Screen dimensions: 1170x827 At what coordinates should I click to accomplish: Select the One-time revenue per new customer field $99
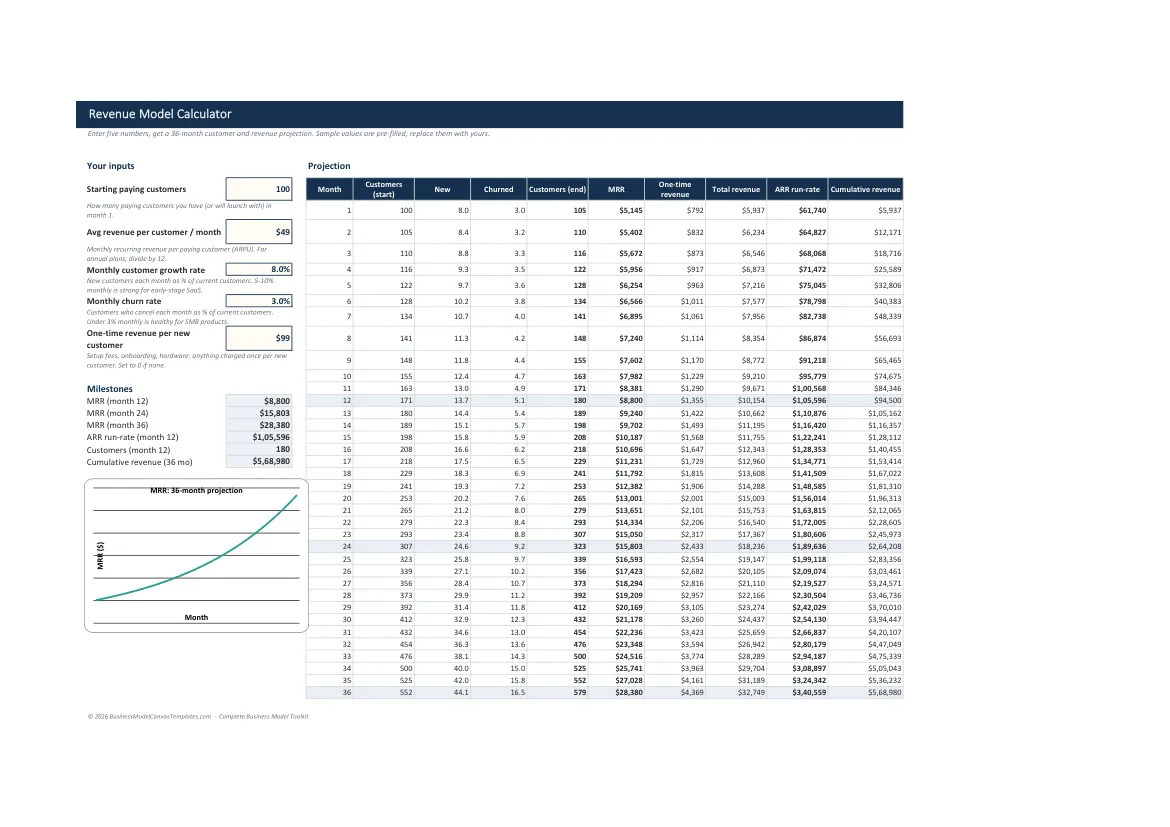tap(259, 338)
